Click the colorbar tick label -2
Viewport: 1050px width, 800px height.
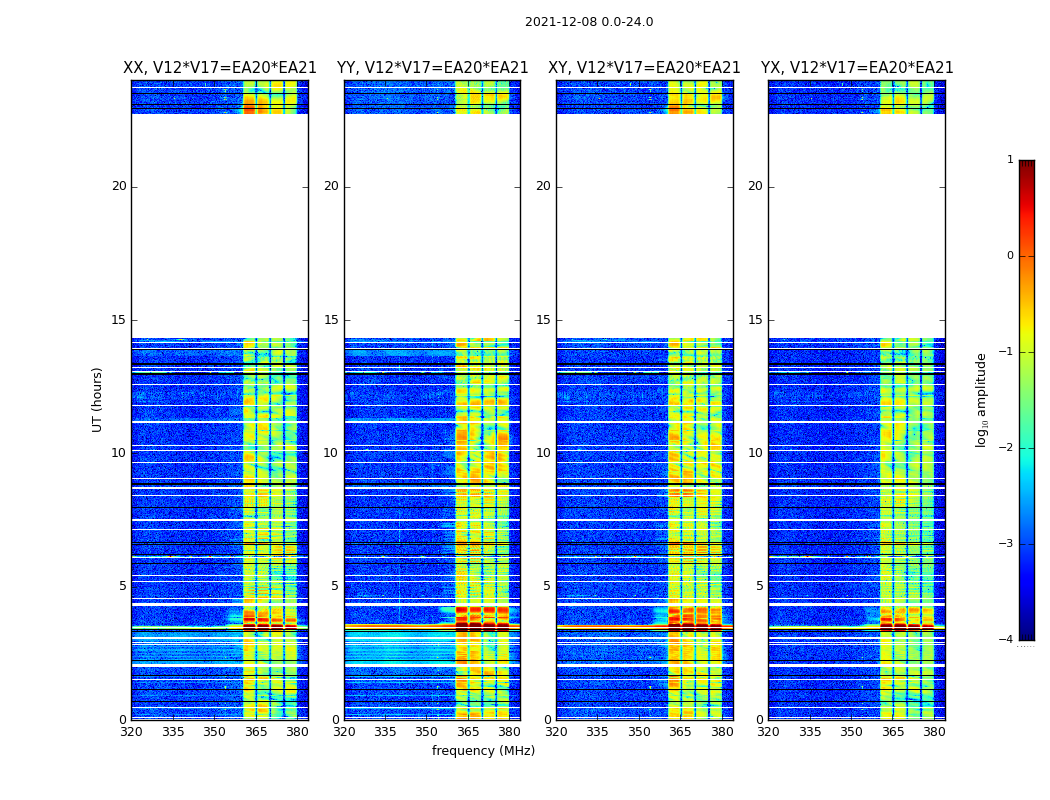(1006, 448)
